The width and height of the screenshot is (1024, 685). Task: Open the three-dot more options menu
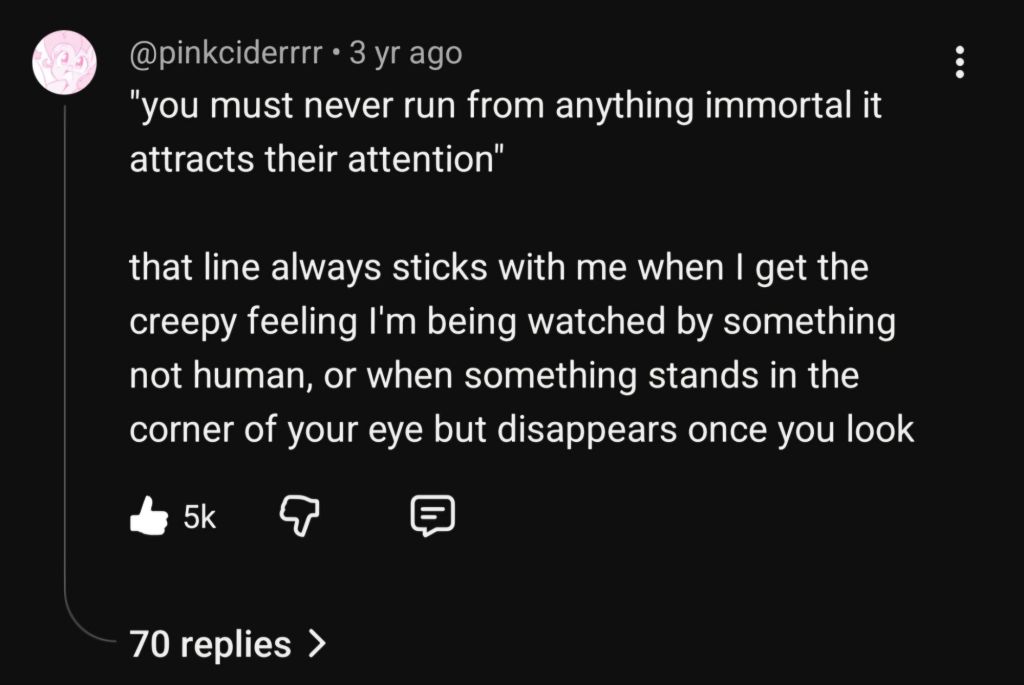pyautogui.click(x=959, y=62)
